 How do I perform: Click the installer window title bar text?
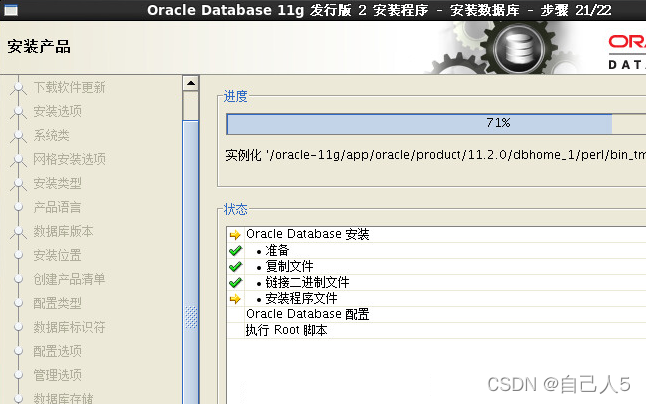379,10
